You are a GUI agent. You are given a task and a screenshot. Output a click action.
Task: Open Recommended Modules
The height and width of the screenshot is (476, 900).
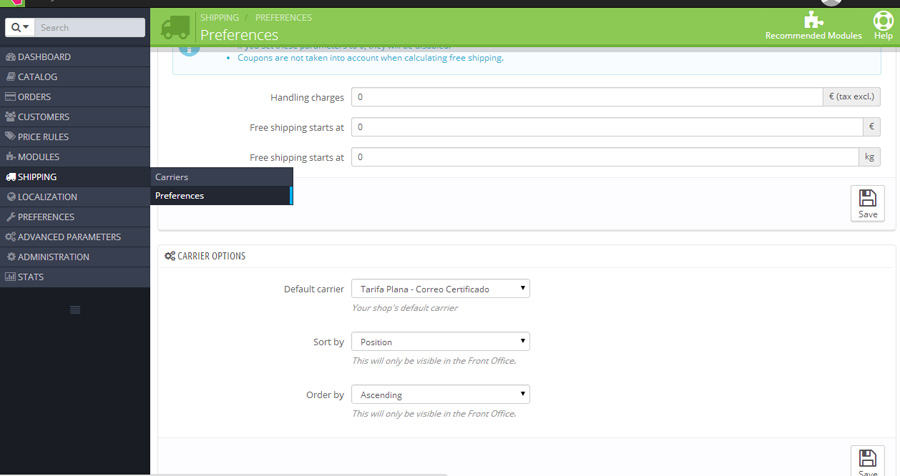(813, 26)
